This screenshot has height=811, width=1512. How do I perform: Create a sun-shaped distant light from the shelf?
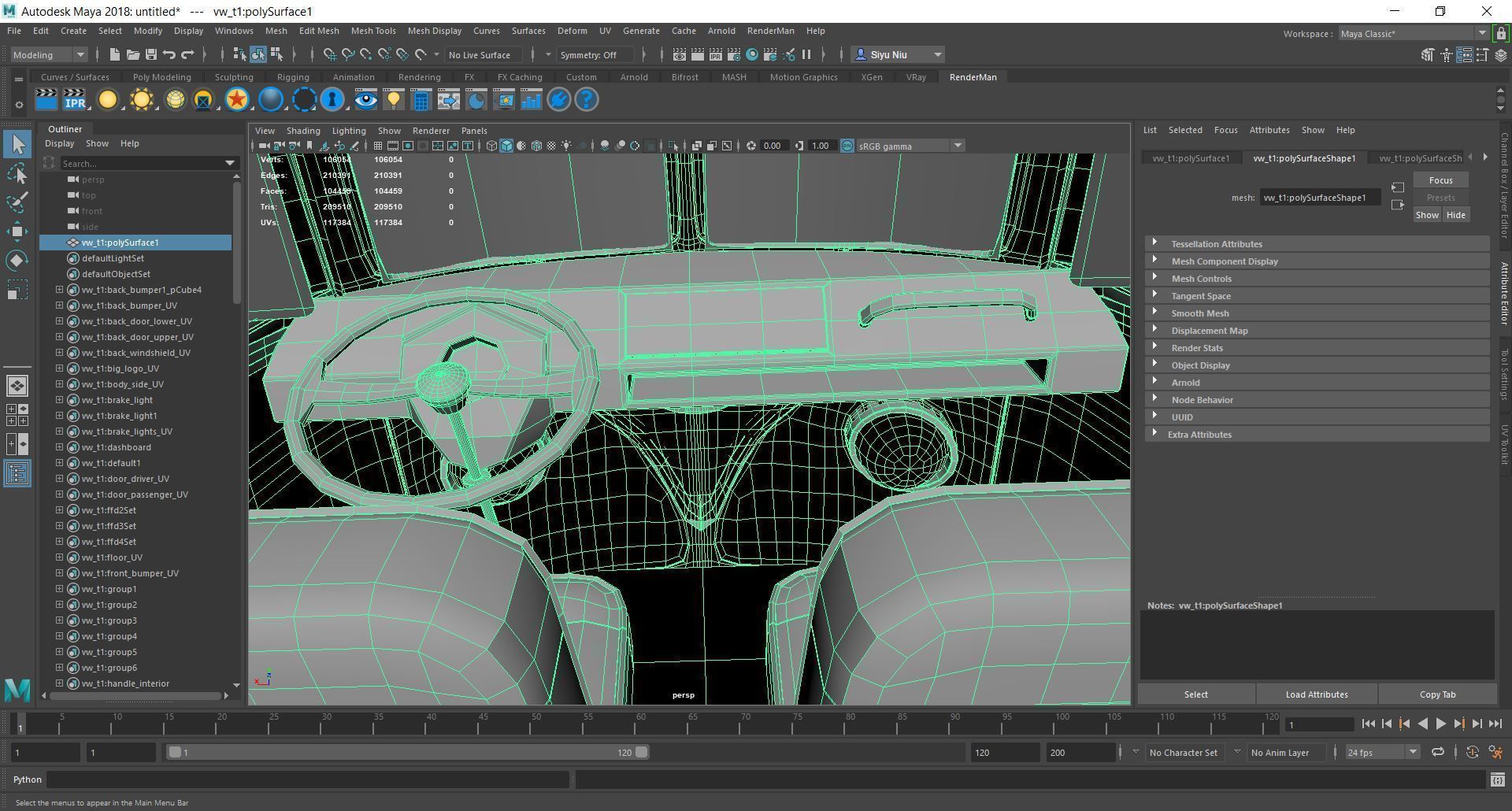(142, 100)
